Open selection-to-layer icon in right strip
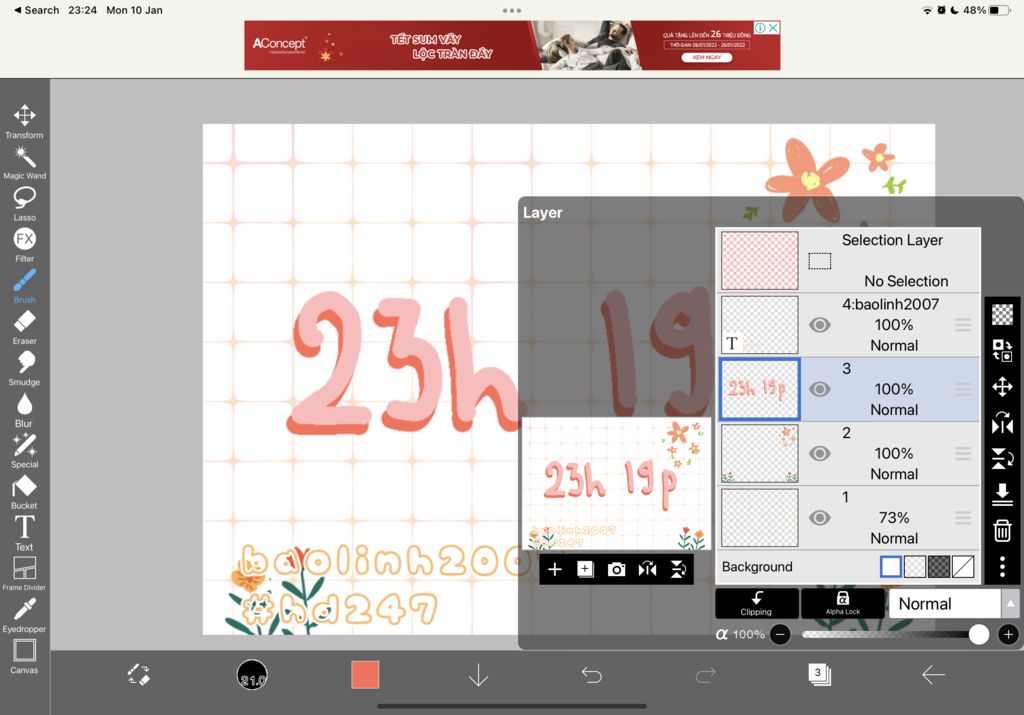1024x715 pixels. click(1002, 350)
